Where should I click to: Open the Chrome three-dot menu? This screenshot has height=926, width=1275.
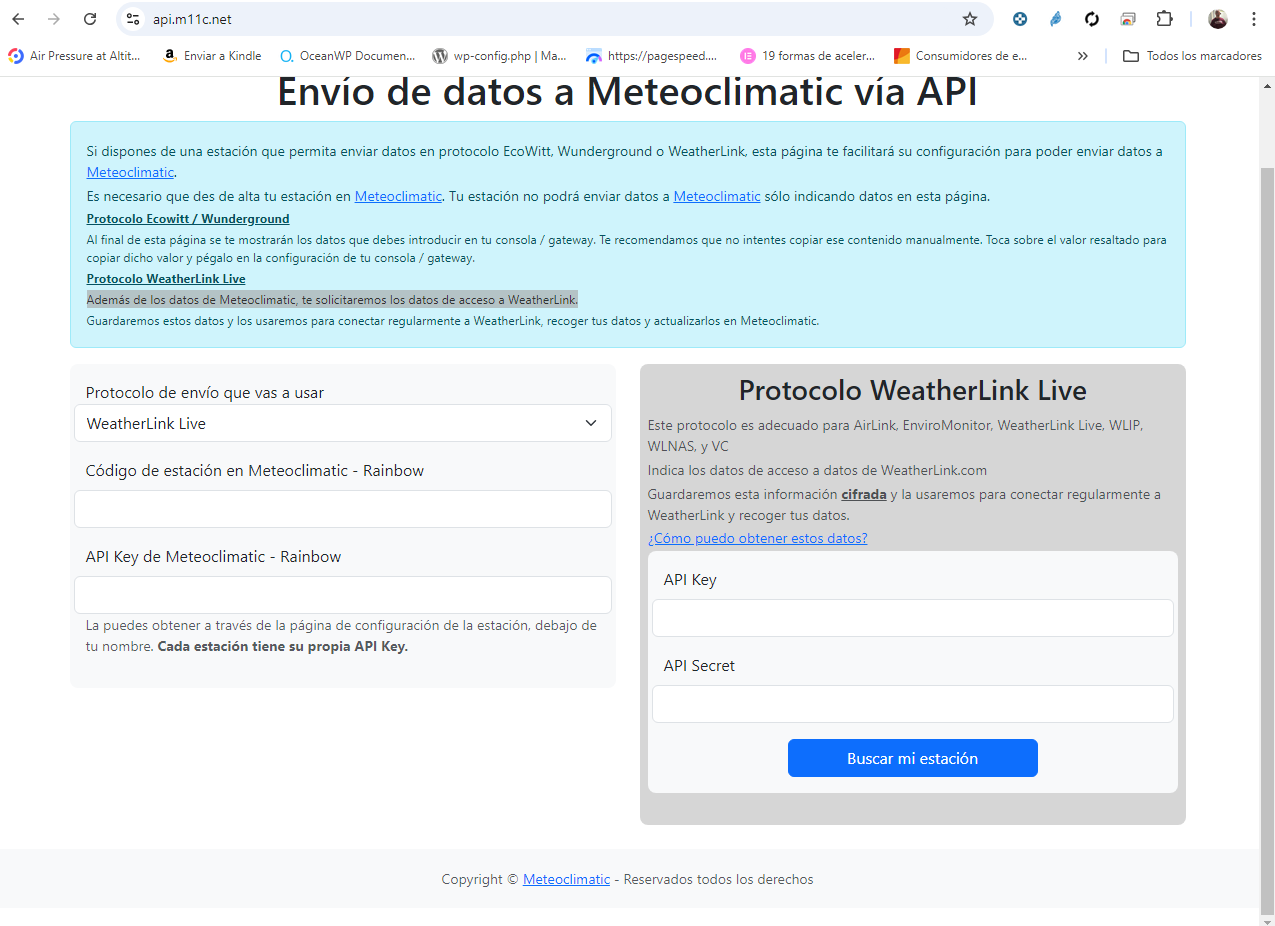[x=1253, y=19]
